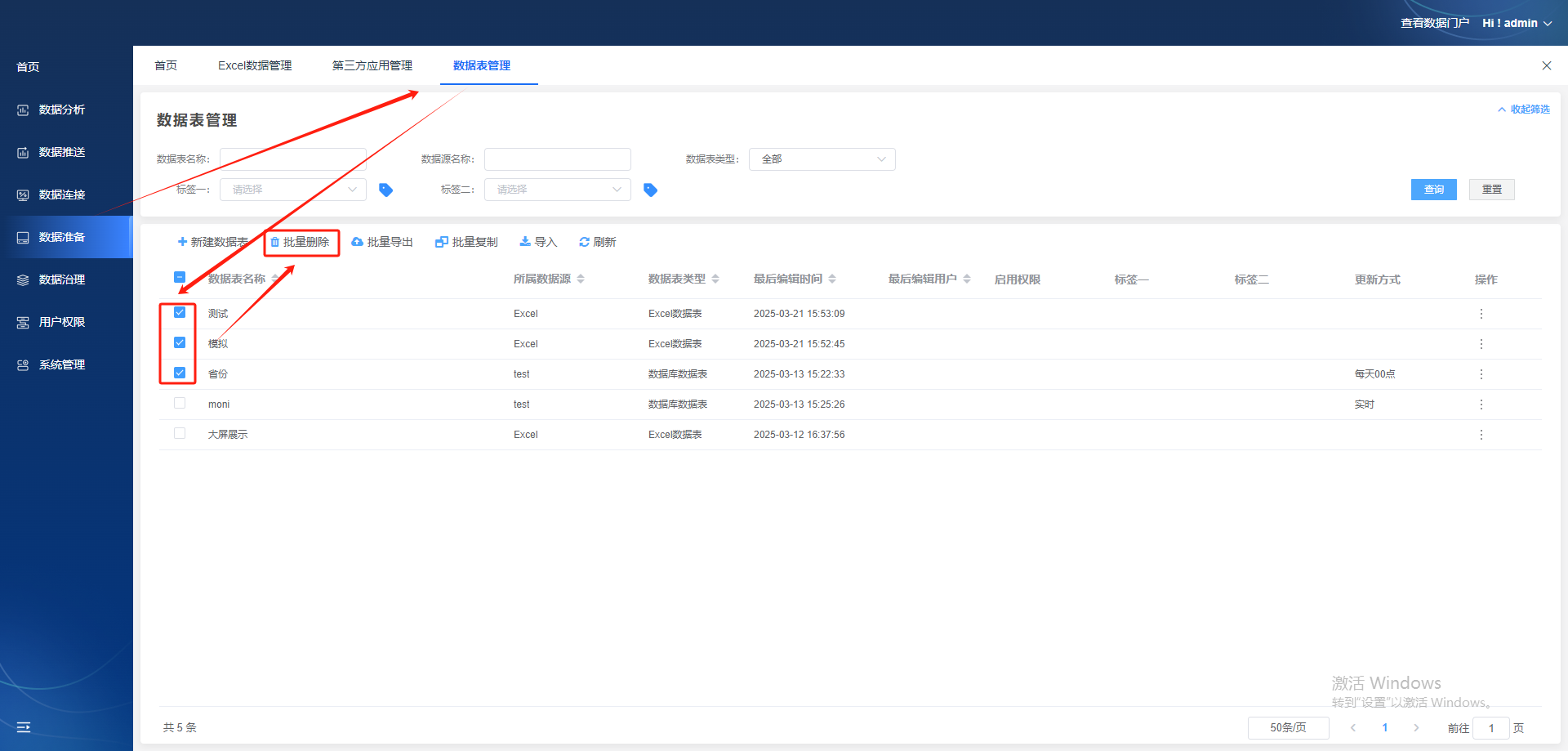Click the 导入 import icon in toolbar

pyautogui.click(x=525, y=242)
